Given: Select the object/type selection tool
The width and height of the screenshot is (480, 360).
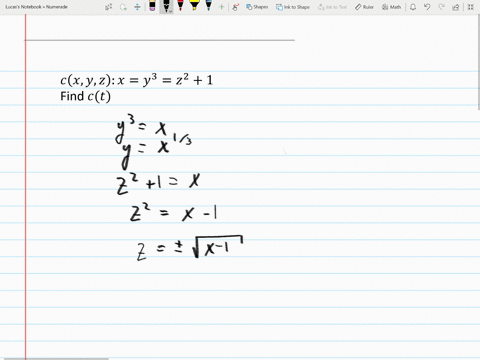Looking at the screenshot, I should tap(109, 7).
